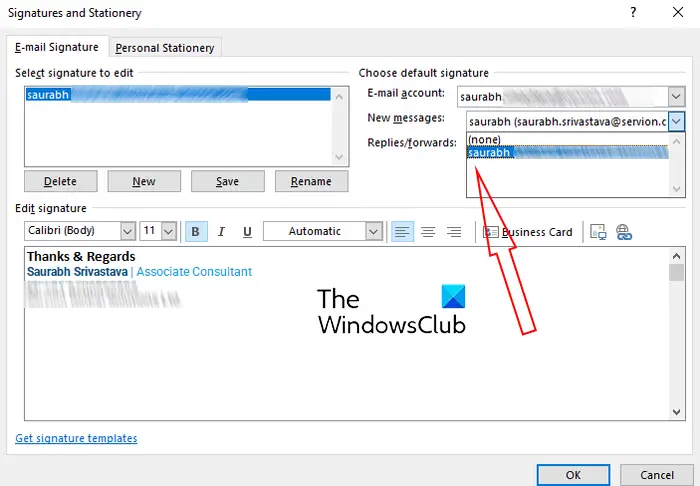
Task: Open Get signature templates link
Action: click(x=76, y=438)
